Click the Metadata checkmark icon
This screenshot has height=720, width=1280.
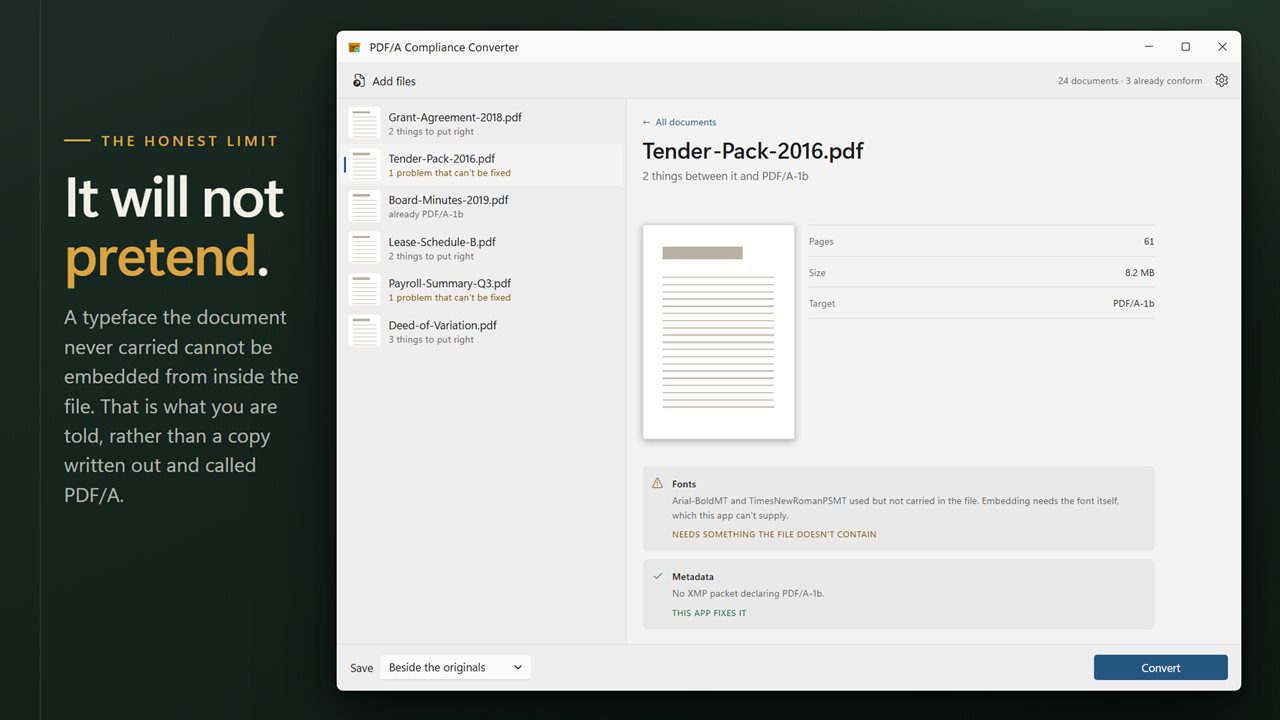tap(657, 576)
